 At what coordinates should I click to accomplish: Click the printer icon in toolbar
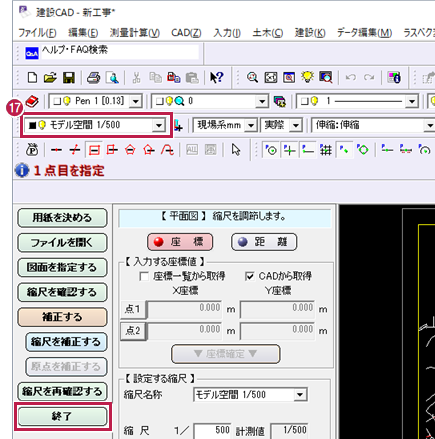93,78
